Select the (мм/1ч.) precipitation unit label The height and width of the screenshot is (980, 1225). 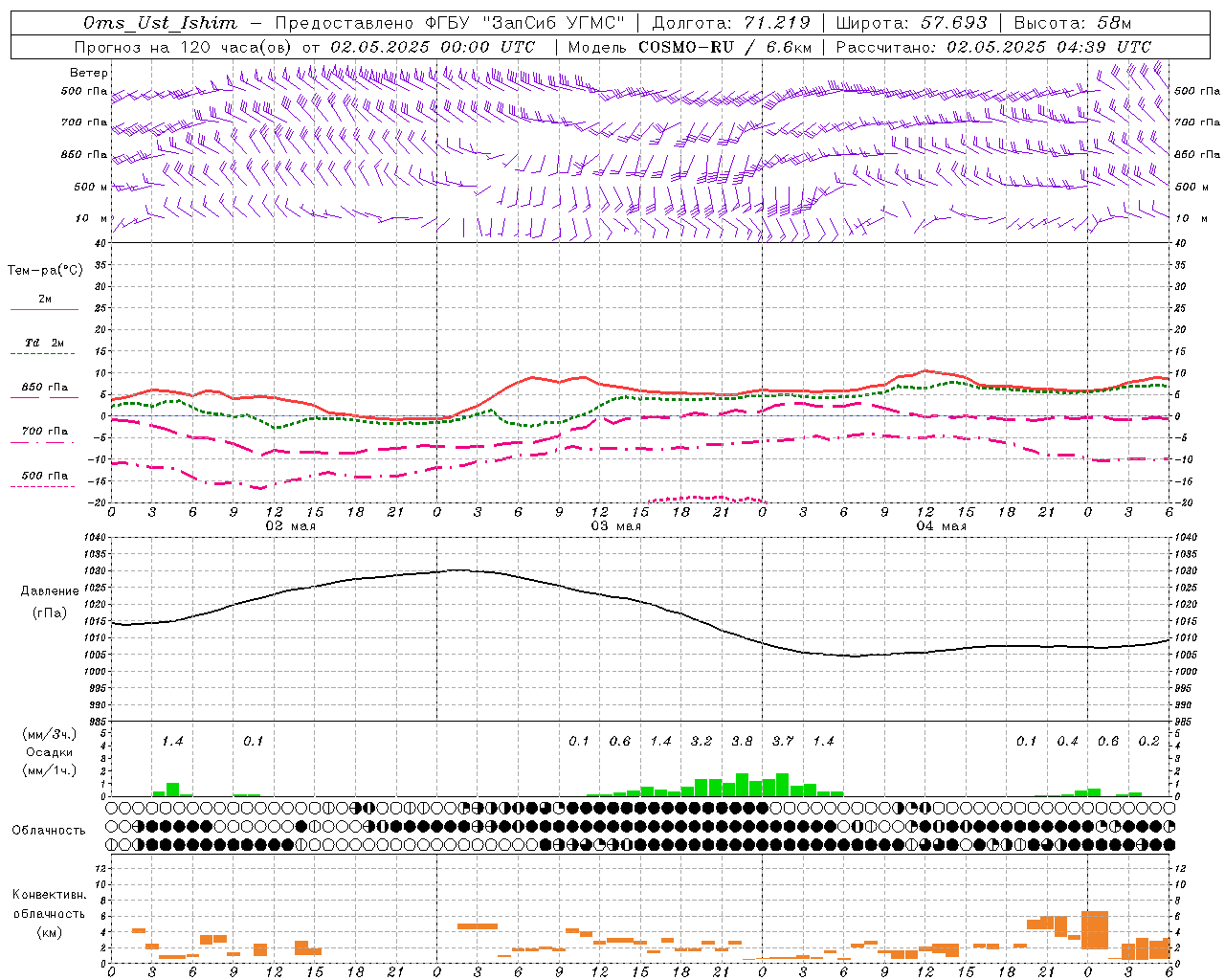(50, 770)
